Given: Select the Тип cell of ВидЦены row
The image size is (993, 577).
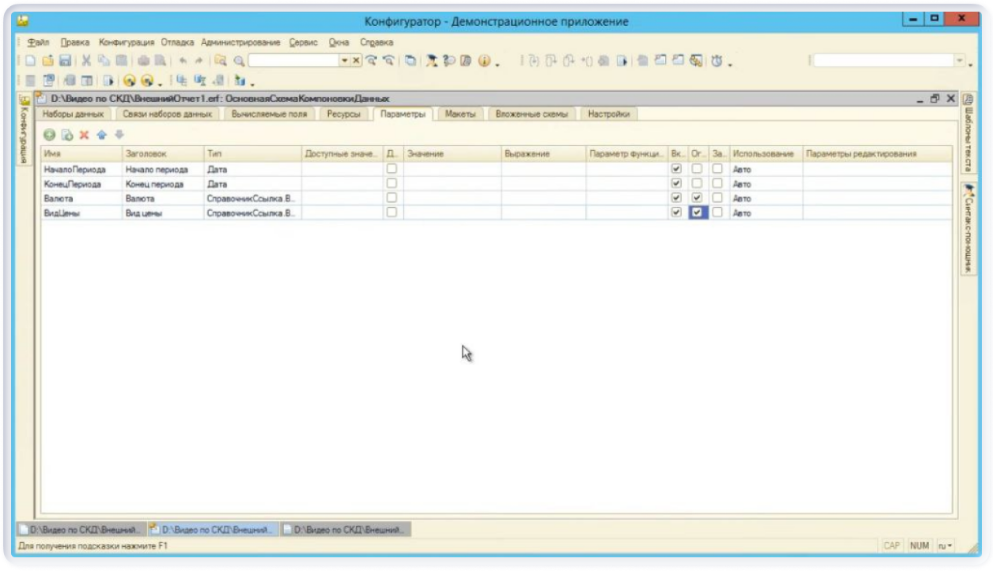Looking at the screenshot, I should (250, 213).
